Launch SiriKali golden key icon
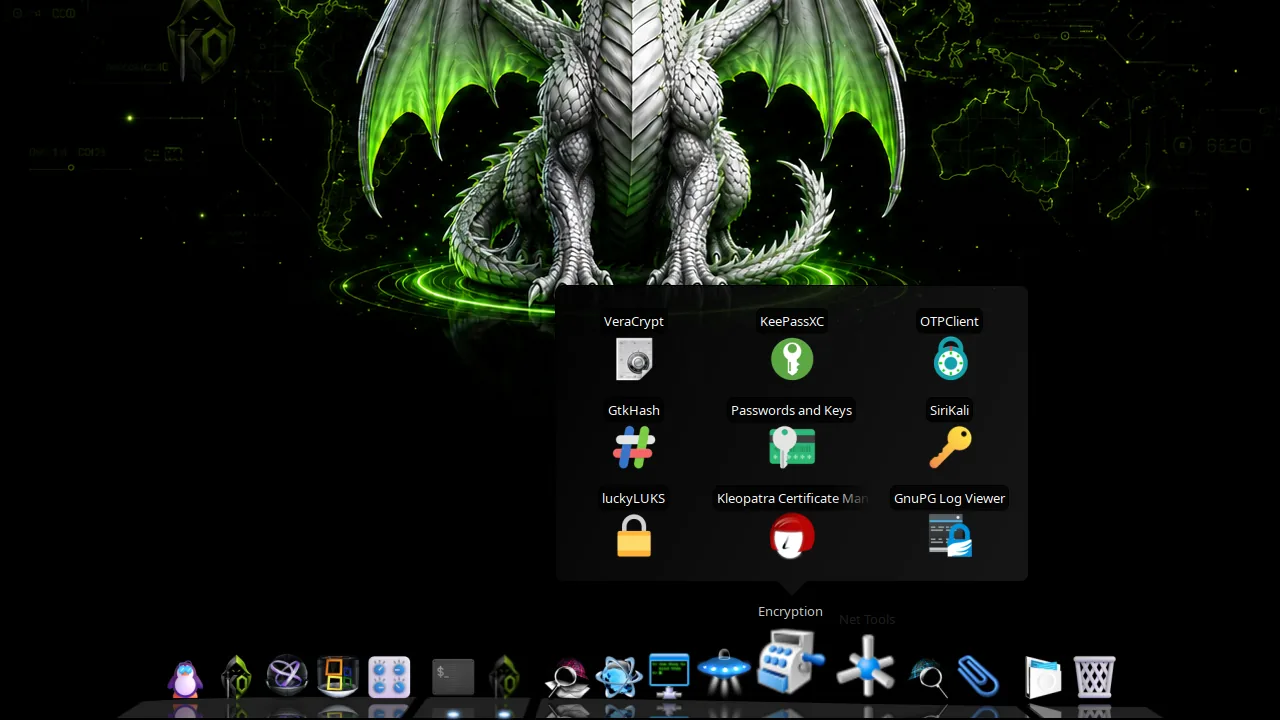This screenshot has width=1280, height=720. coord(950,448)
